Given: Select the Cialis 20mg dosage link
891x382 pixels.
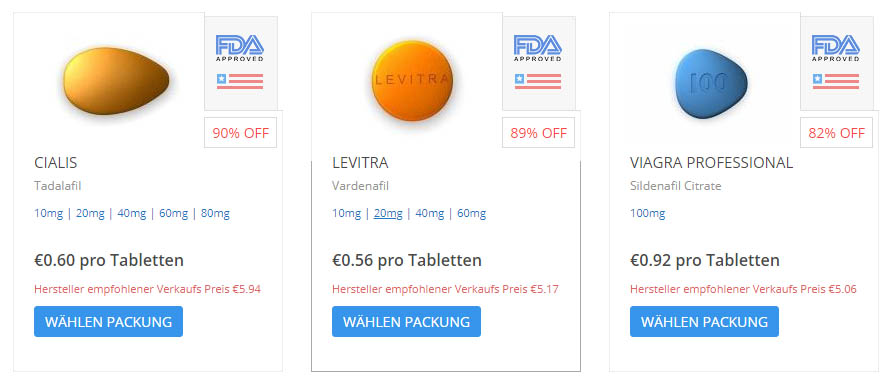Looking at the screenshot, I should (90, 214).
